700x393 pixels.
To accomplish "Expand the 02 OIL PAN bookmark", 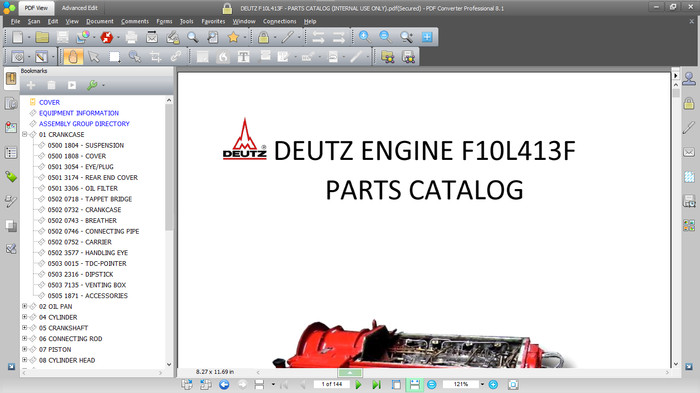I will click(25, 306).
